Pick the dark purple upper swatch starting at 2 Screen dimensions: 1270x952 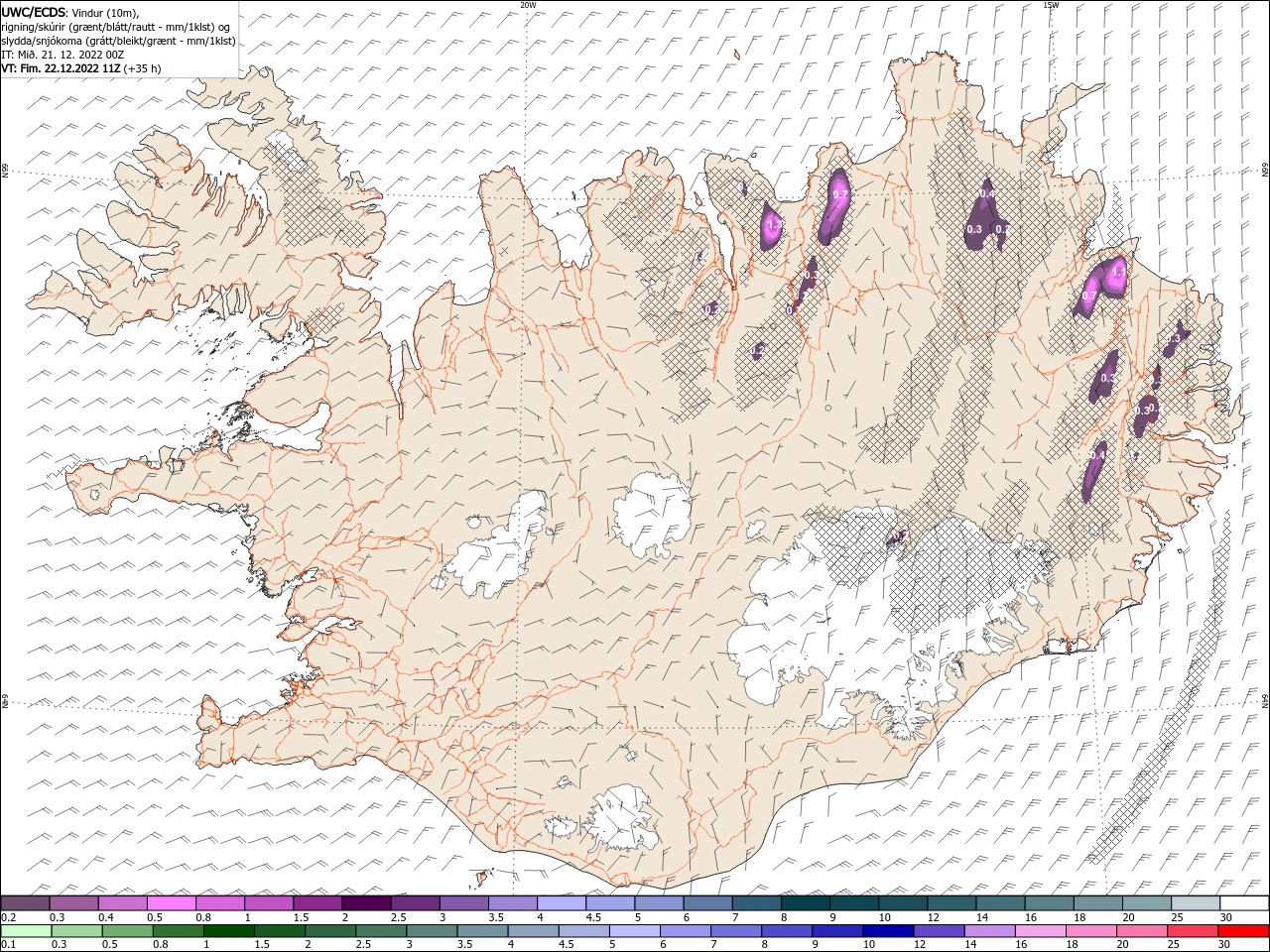(x=366, y=903)
